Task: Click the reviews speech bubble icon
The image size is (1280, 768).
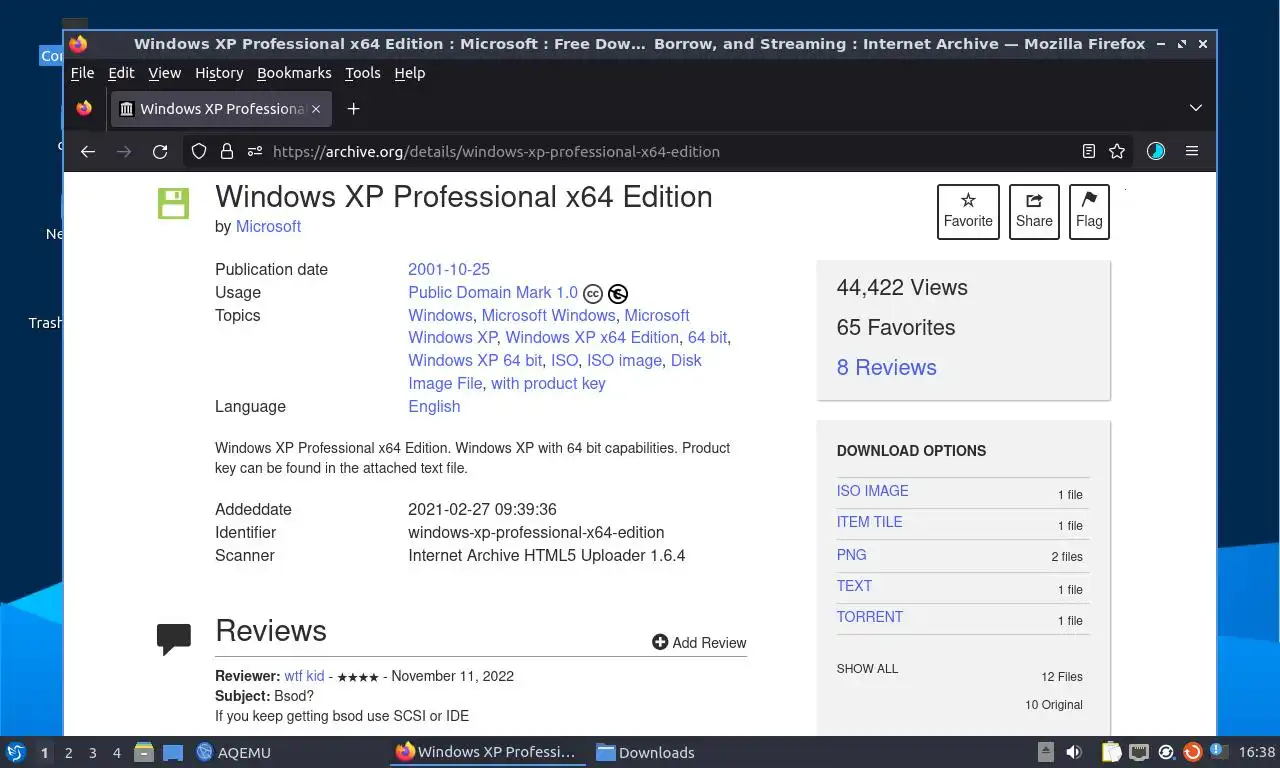Action: 174,639
